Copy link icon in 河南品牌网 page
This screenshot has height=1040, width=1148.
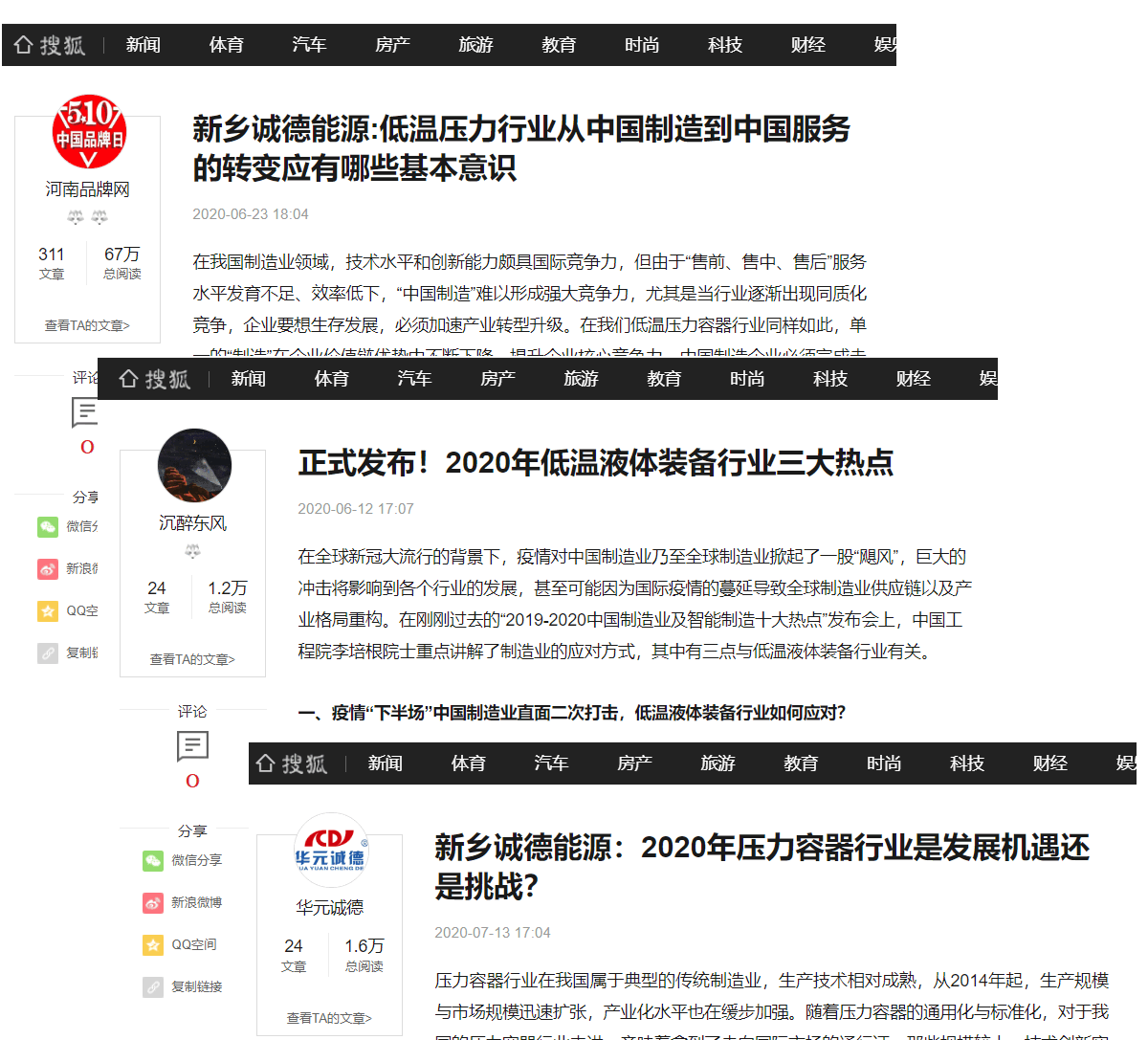(x=48, y=653)
